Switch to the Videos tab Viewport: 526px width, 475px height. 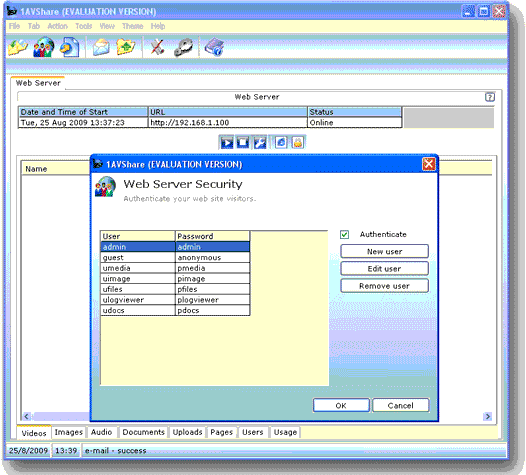[34, 433]
